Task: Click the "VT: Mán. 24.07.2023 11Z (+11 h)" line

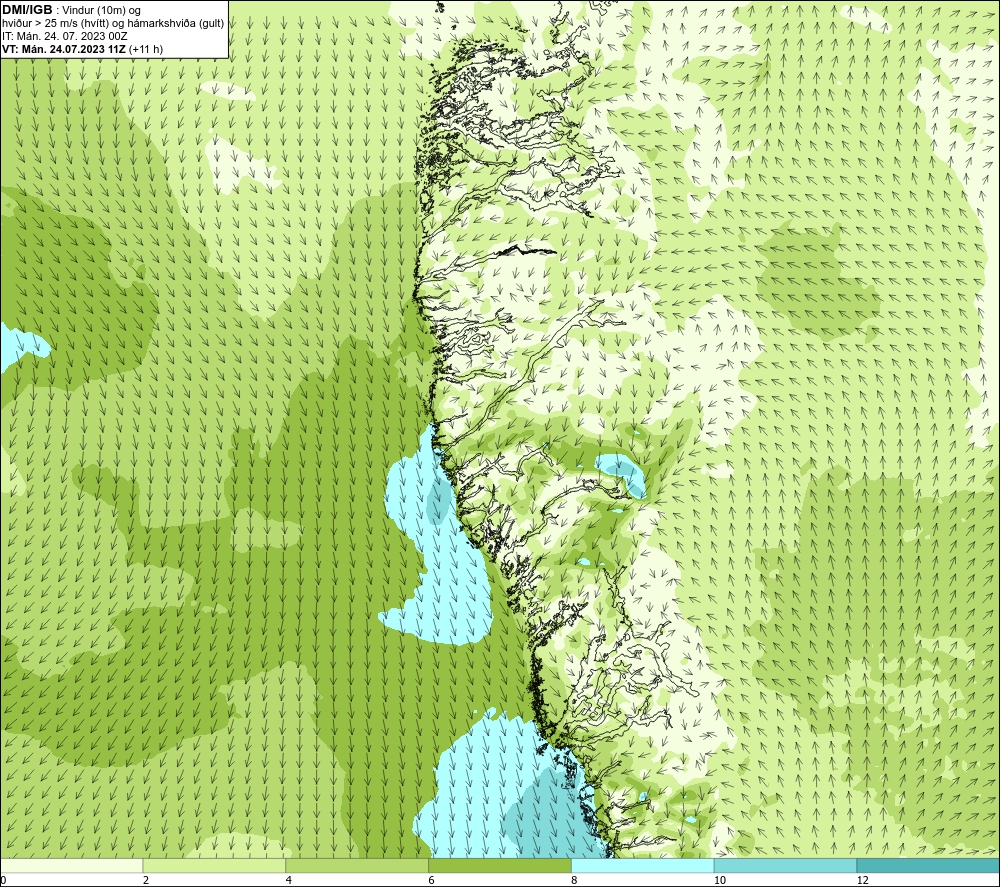Action: coord(82,49)
